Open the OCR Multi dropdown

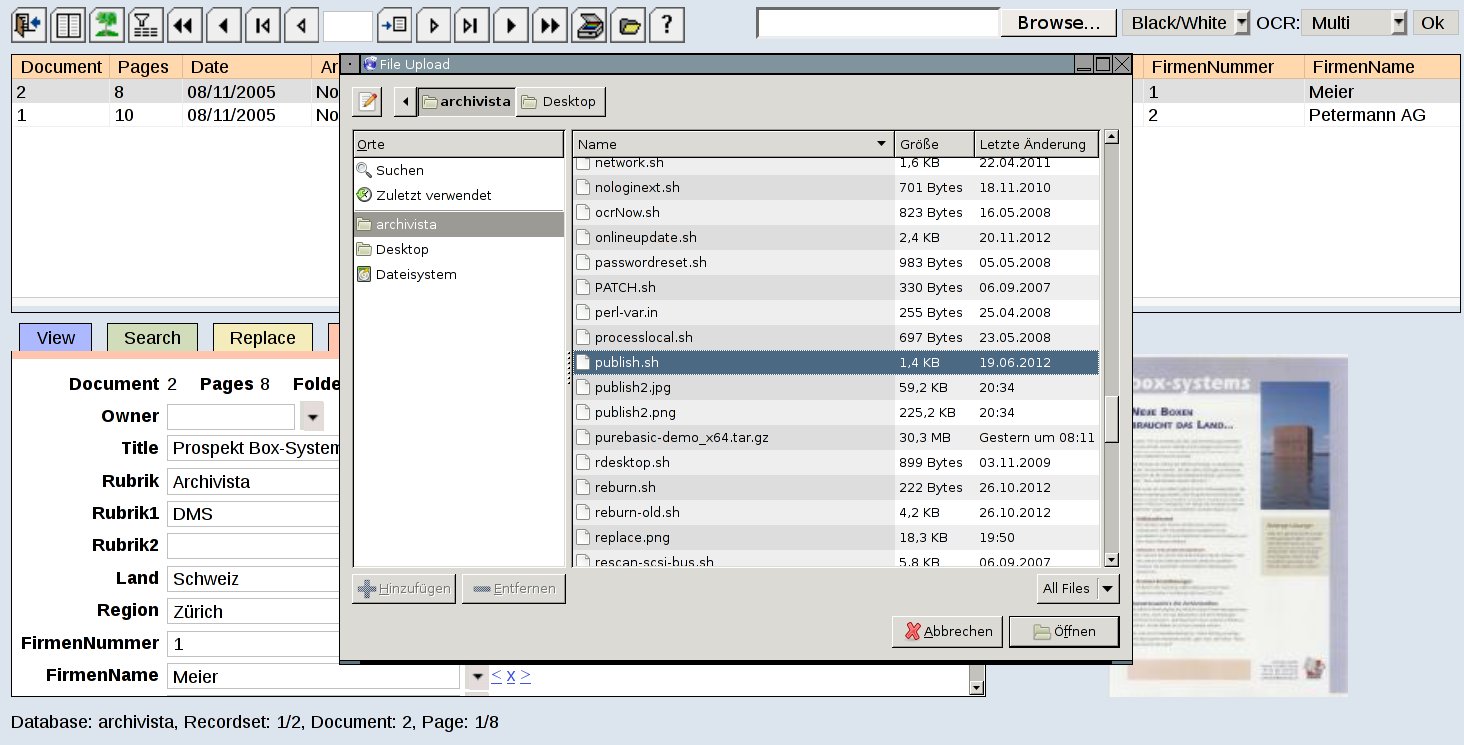tap(1355, 23)
